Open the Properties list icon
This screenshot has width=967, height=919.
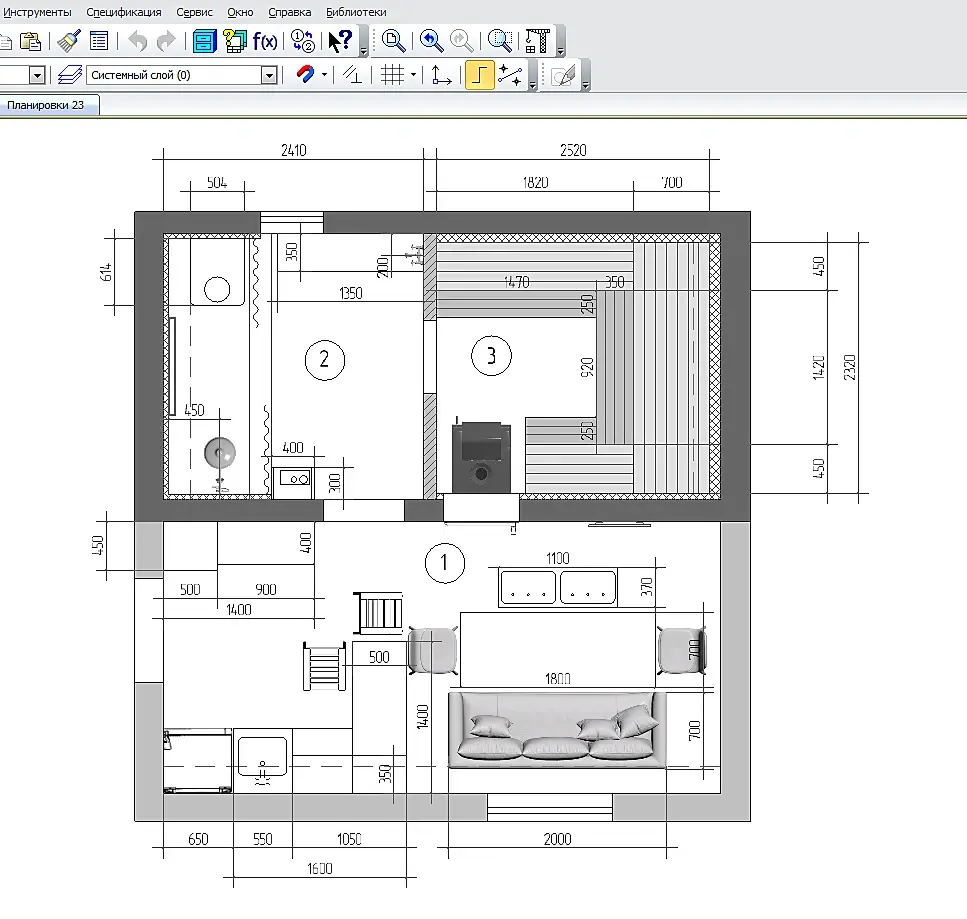pos(99,41)
